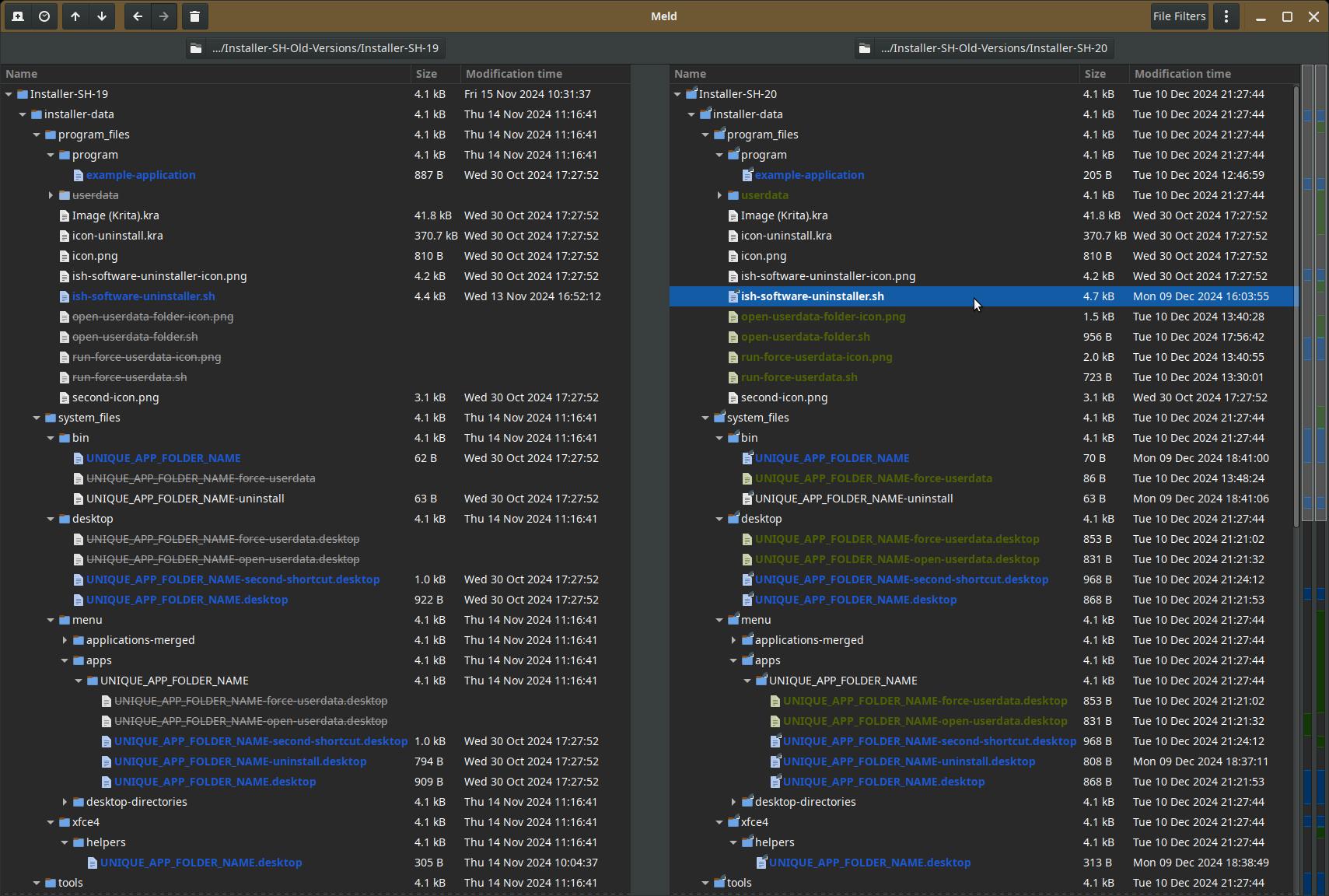1329x896 pixels.
Task: Open the recent comparisons clock icon
Action: 44,16
